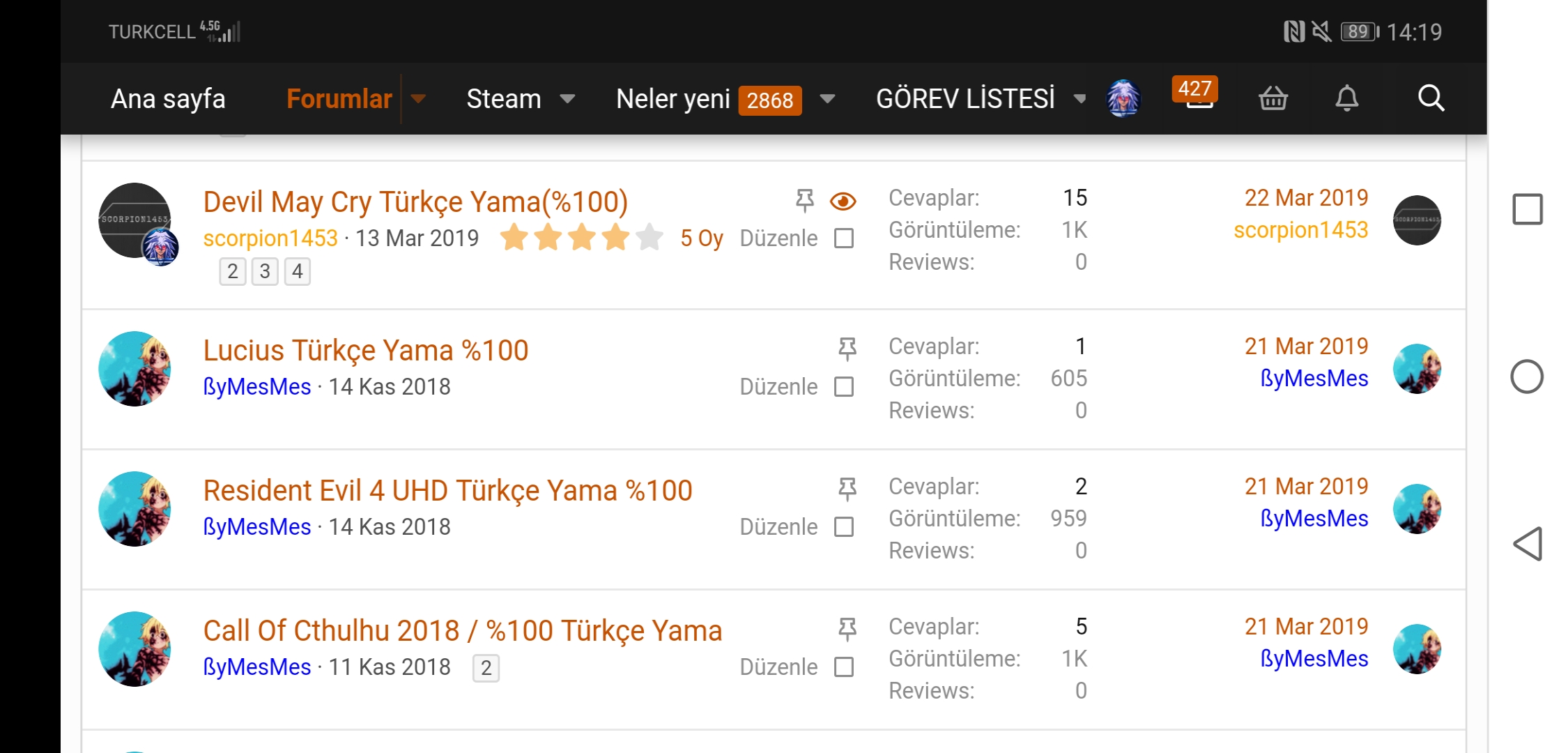The image size is (1568, 753).
Task: Select checkbox for Call Of Cthulhu thread
Action: tap(844, 667)
